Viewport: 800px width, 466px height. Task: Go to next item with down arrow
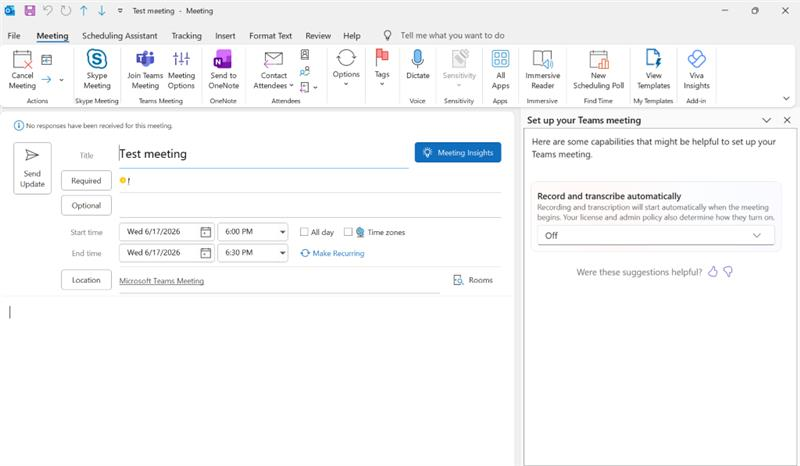[x=102, y=11]
